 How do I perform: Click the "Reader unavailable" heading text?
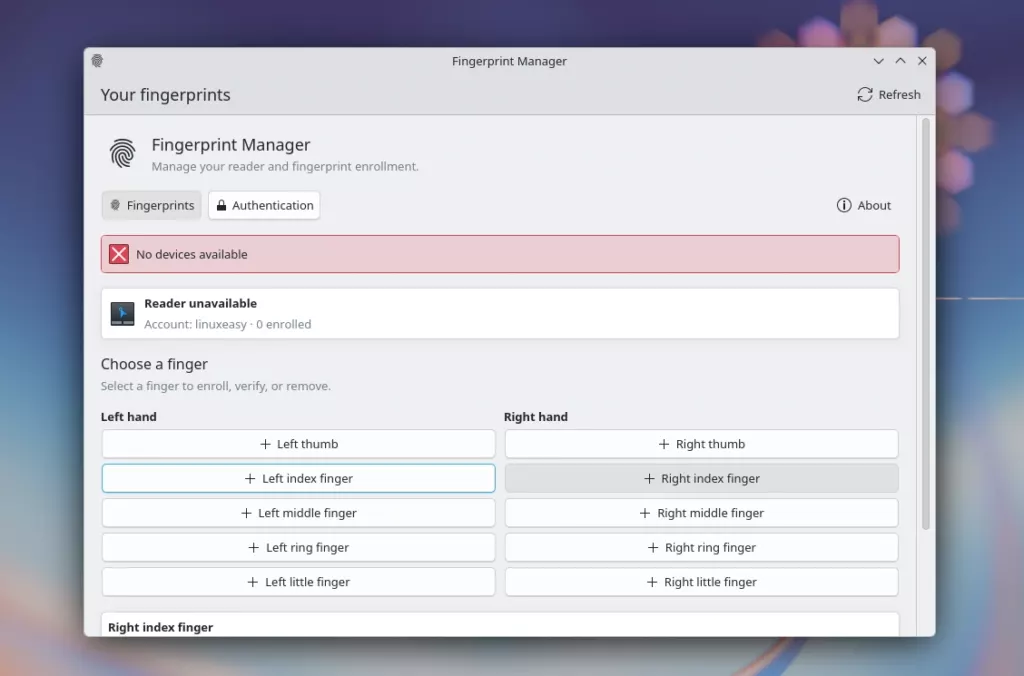click(200, 303)
